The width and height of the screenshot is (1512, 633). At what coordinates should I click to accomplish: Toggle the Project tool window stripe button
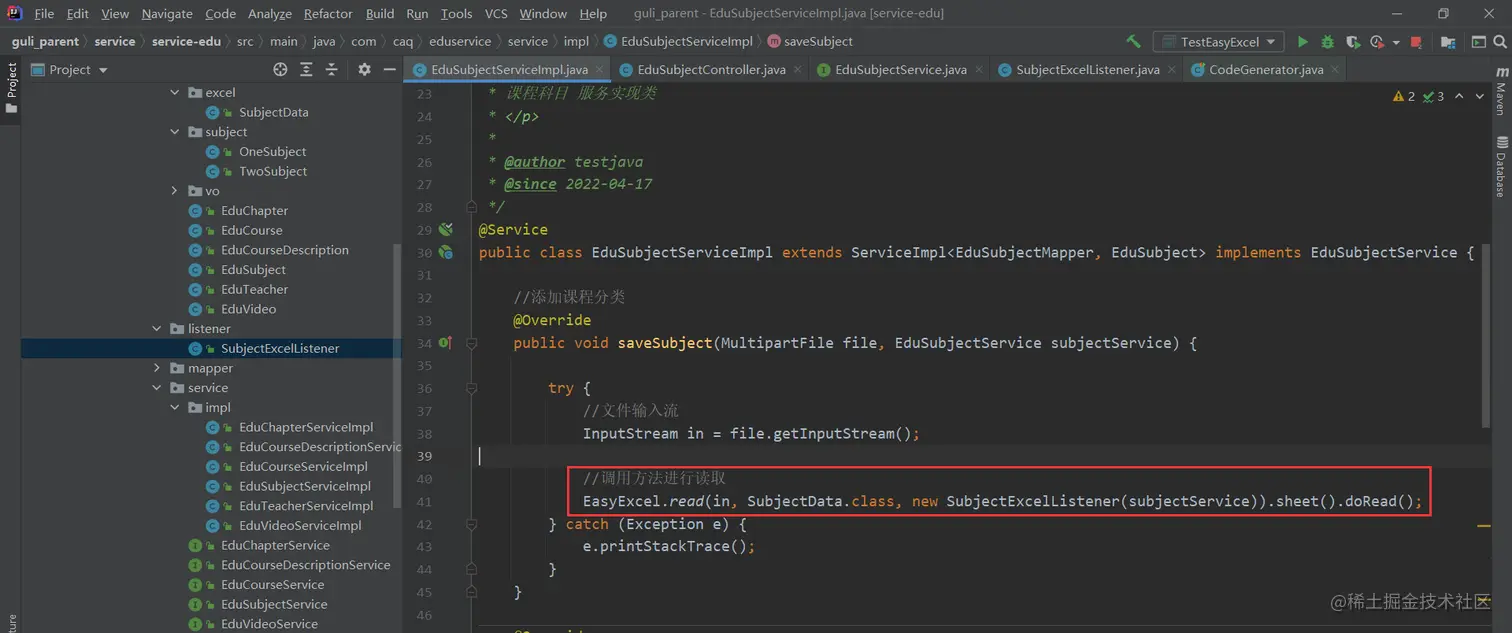pos(11,87)
